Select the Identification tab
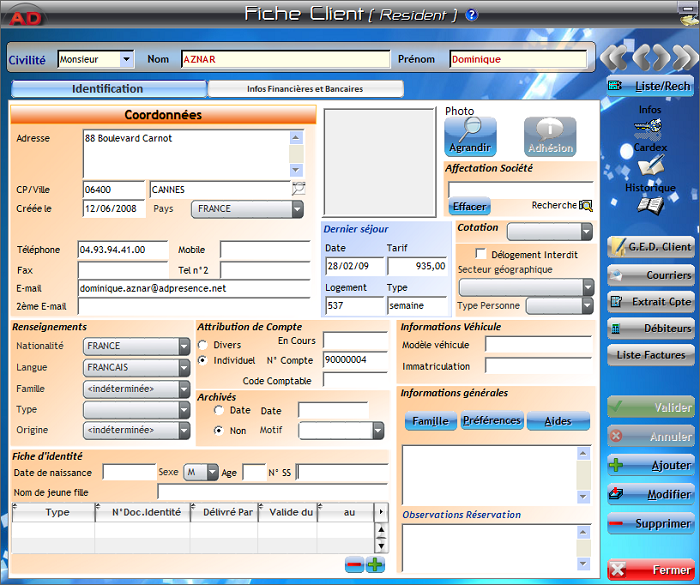This screenshot has height=585, width=700. (107, 89)
